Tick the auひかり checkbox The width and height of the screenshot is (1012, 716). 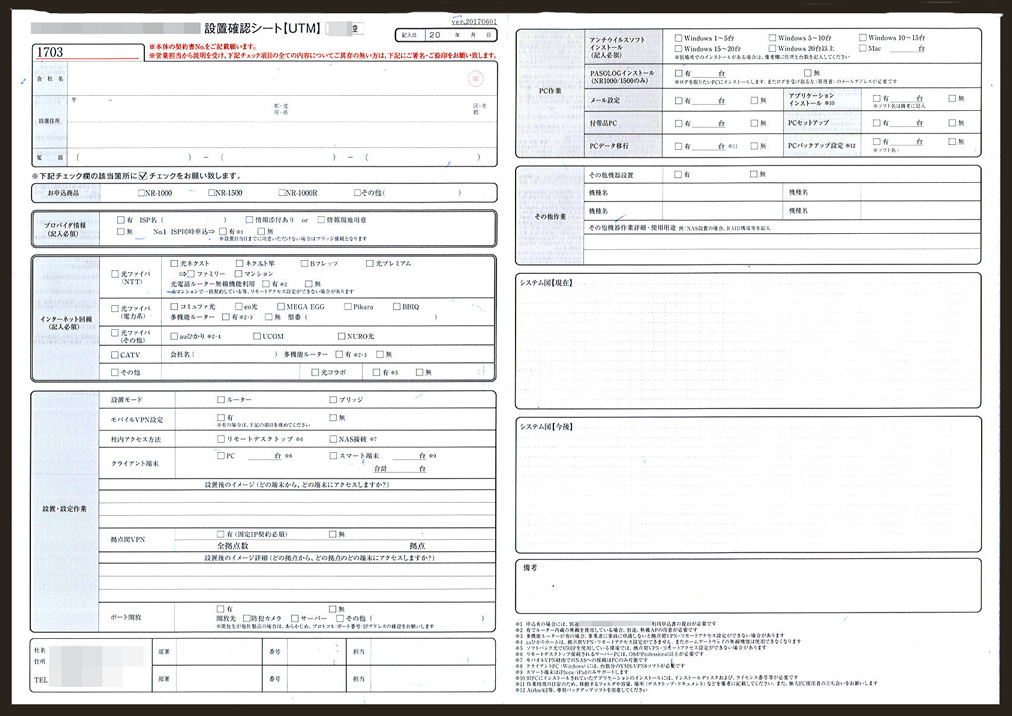(x=174, y=336)
